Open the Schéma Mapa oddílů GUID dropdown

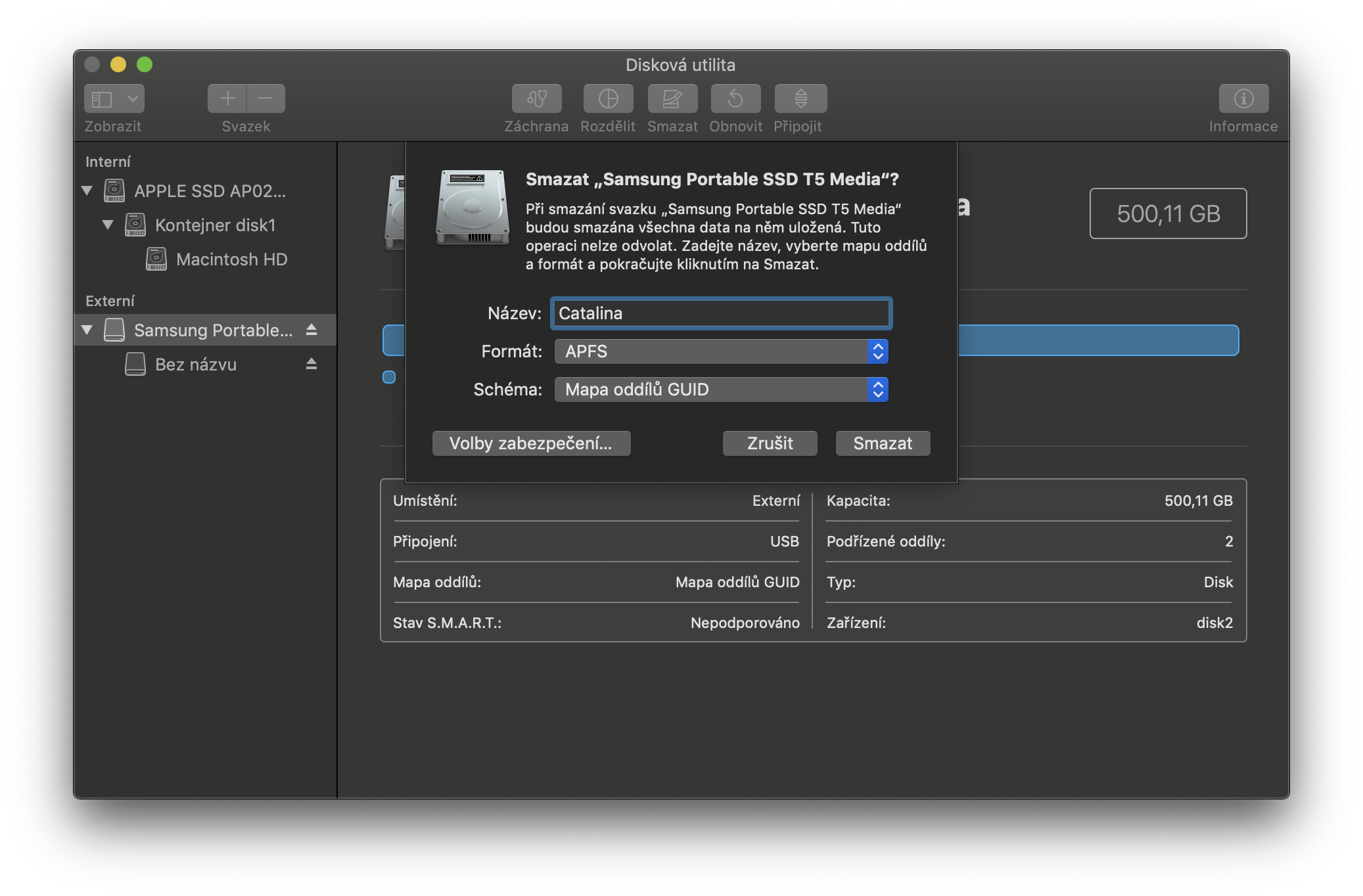pos(721,390)
